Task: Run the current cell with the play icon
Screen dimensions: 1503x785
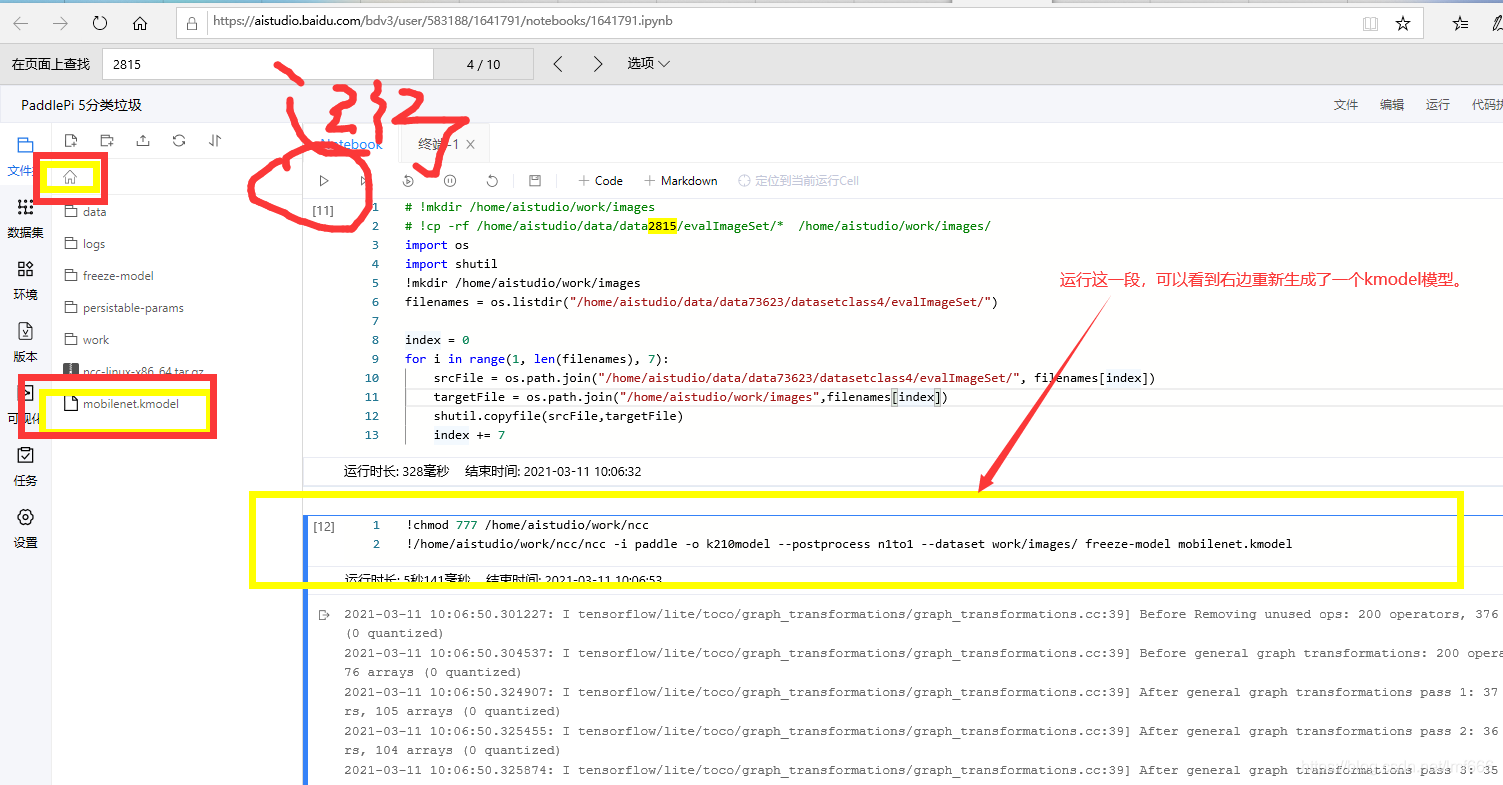Action: [x=324, y=181]
